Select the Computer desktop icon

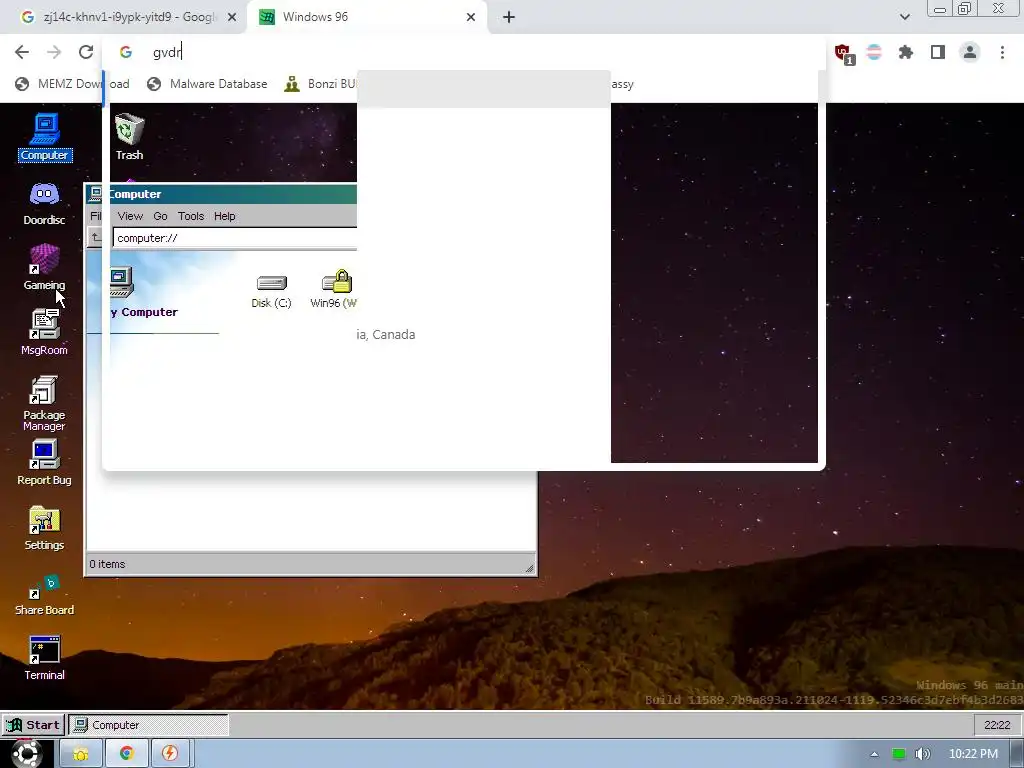click(x=44, y=137)
